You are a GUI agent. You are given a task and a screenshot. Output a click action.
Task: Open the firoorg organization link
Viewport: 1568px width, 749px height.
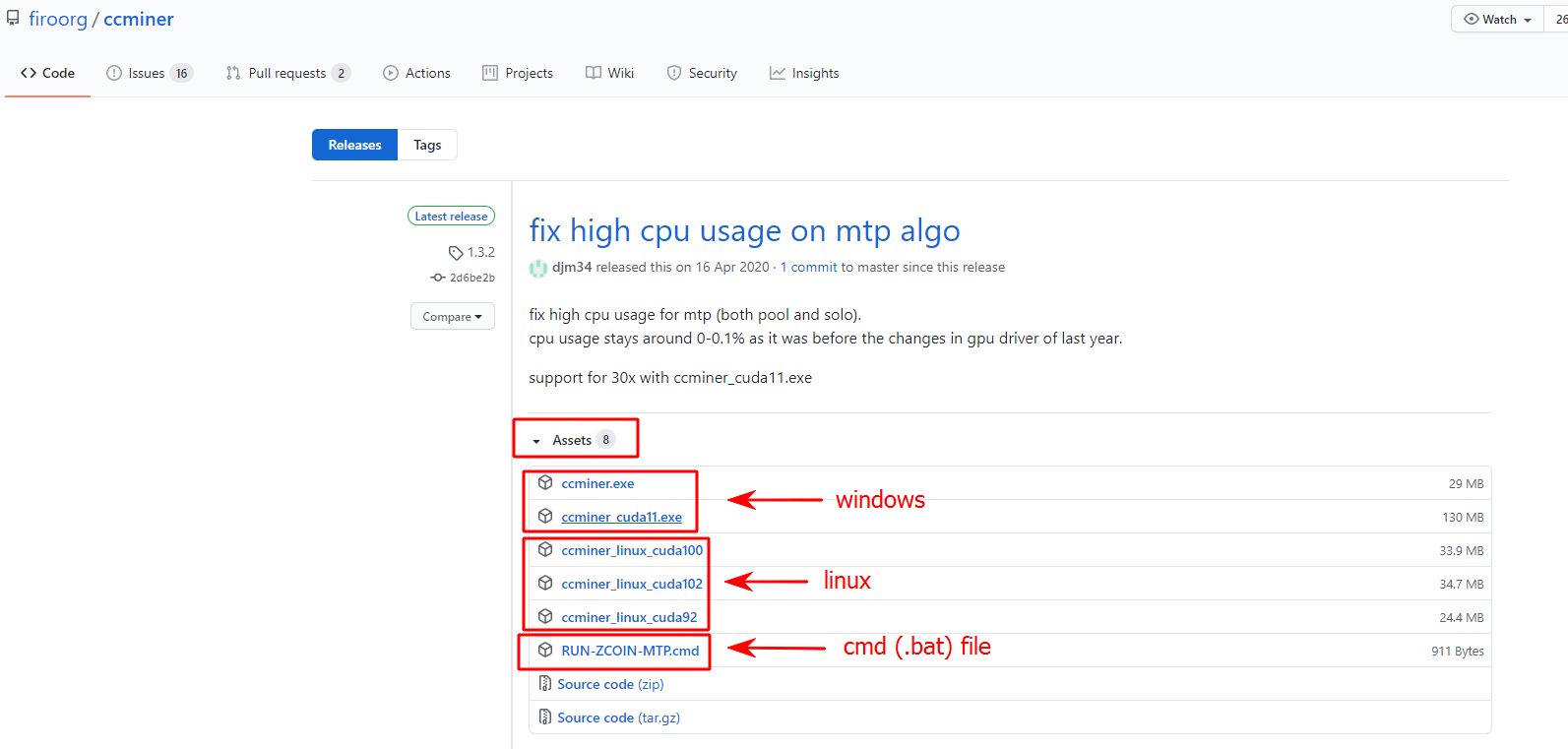tap(58, 19)
